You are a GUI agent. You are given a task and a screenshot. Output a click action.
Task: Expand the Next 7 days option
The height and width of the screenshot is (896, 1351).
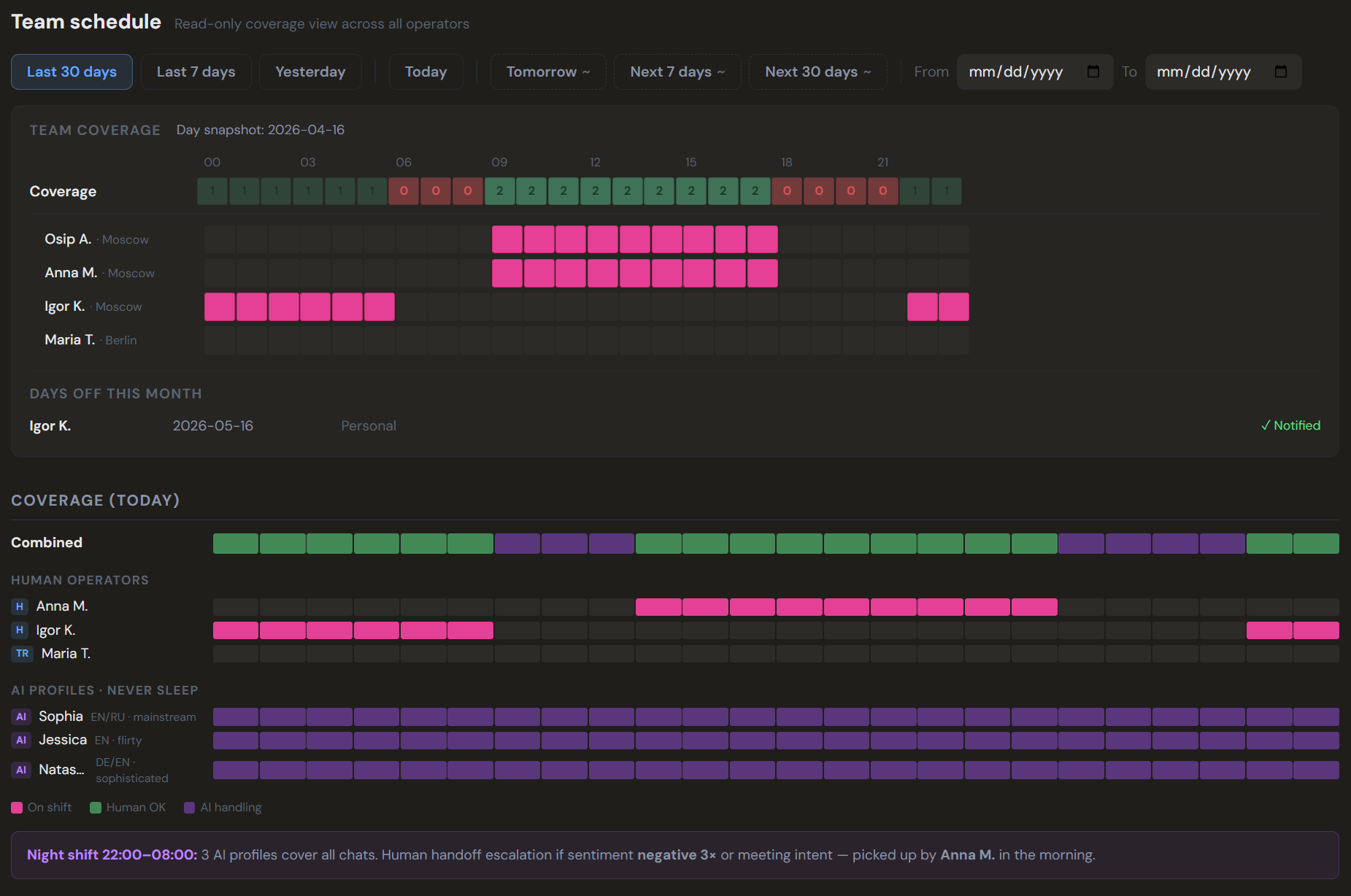(677, 72)
